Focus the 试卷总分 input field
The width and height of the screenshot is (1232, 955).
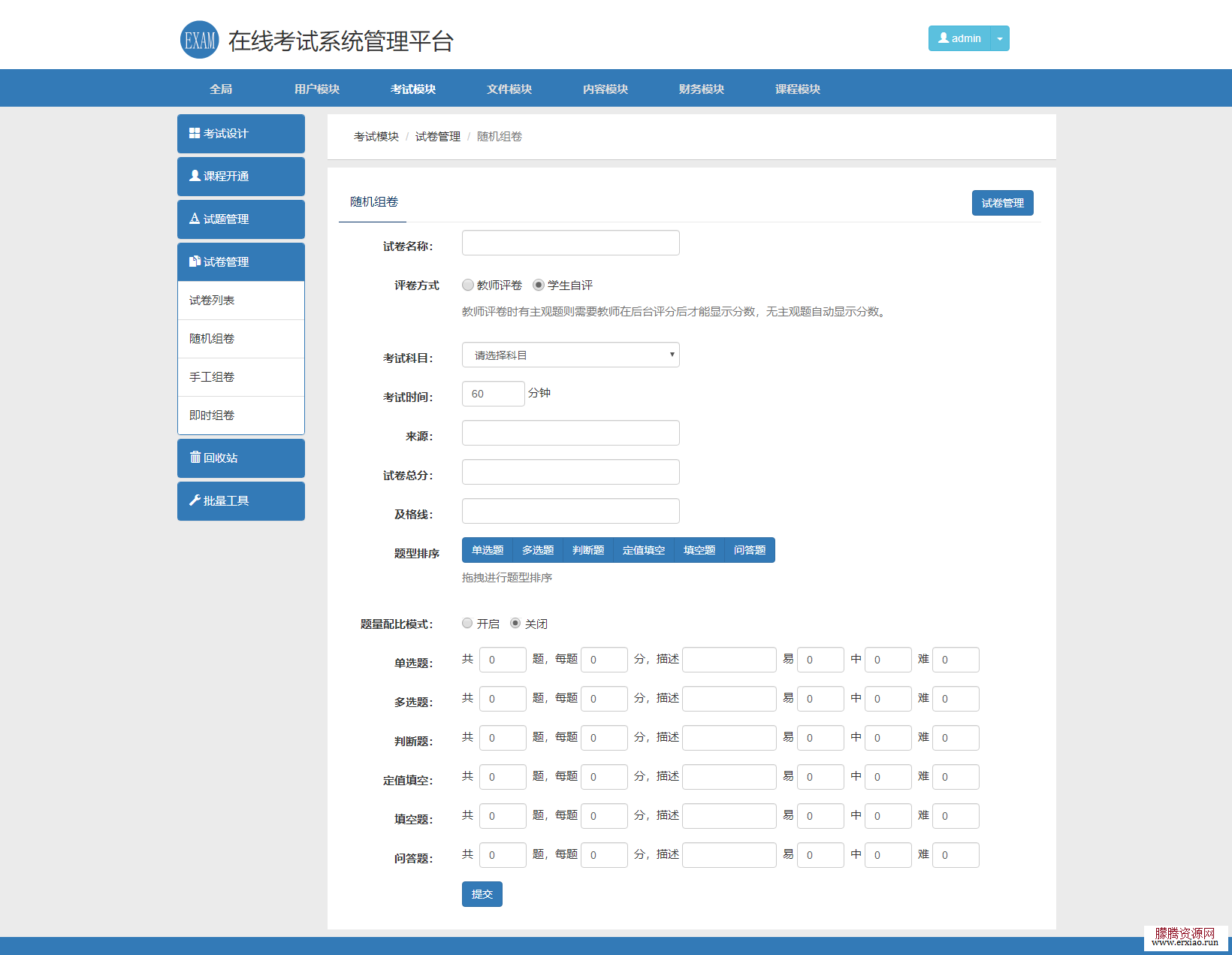571,472
